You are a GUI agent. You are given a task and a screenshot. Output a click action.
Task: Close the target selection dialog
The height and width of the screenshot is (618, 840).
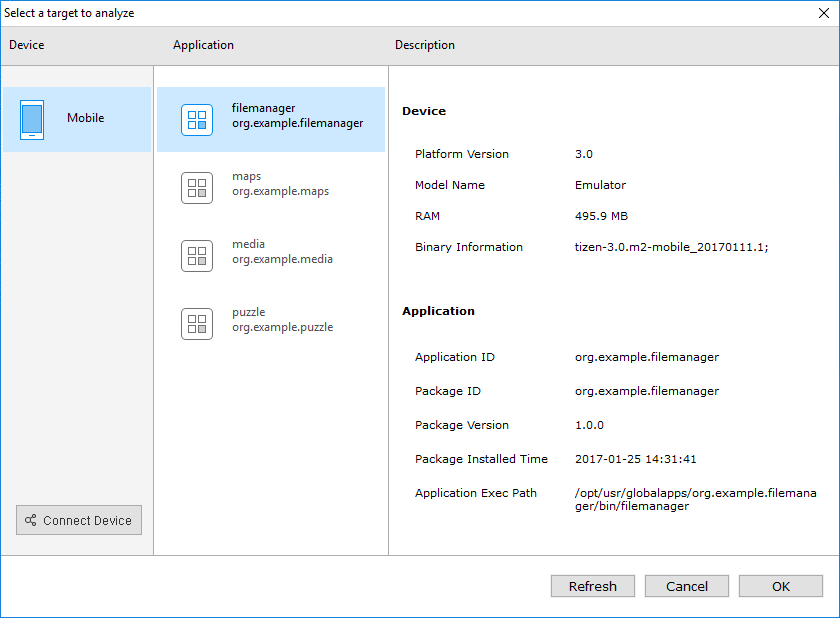click(824, 13)
